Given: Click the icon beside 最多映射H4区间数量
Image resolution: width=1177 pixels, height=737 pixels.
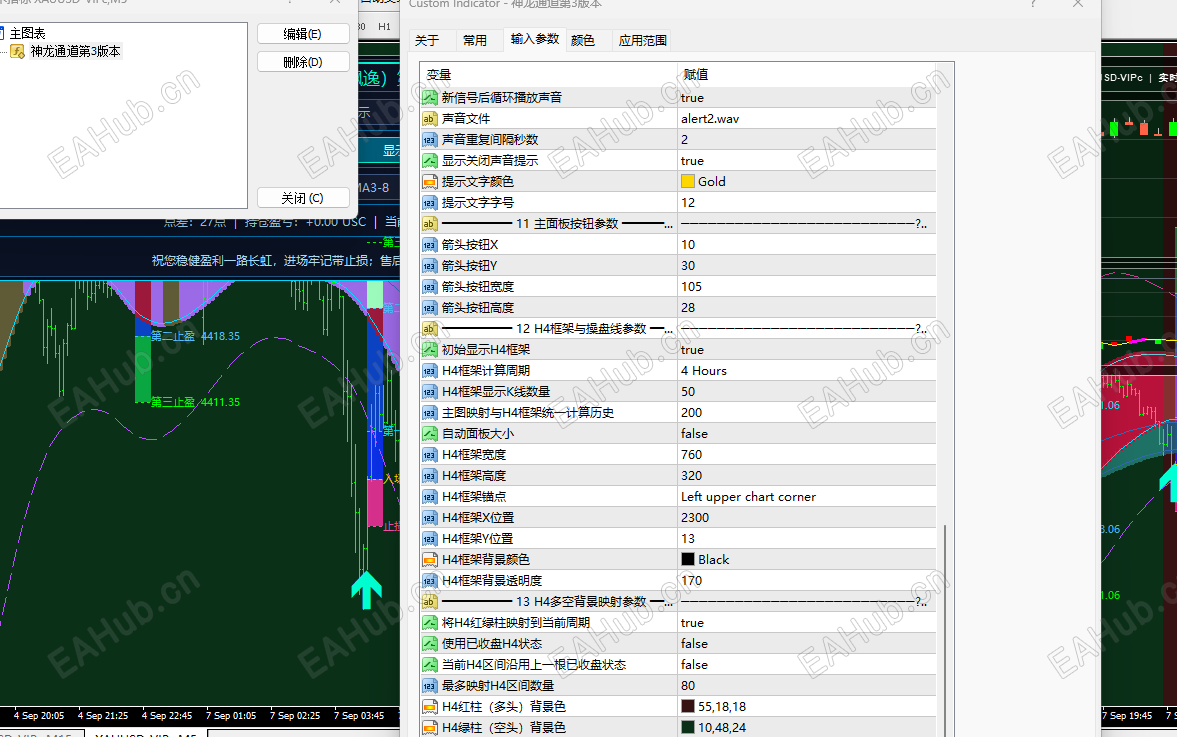Looking at the screenshot, I should click(x=429, y=686).
